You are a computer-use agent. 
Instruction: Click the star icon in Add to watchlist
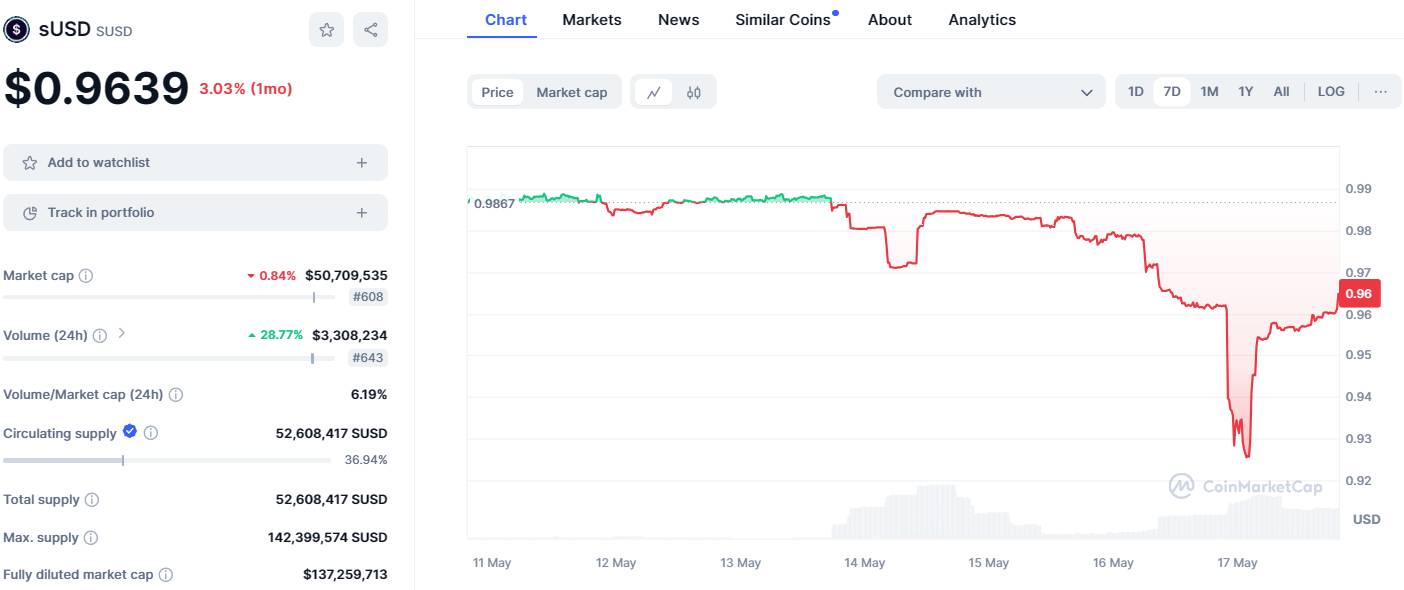click(x=30, y=162)
